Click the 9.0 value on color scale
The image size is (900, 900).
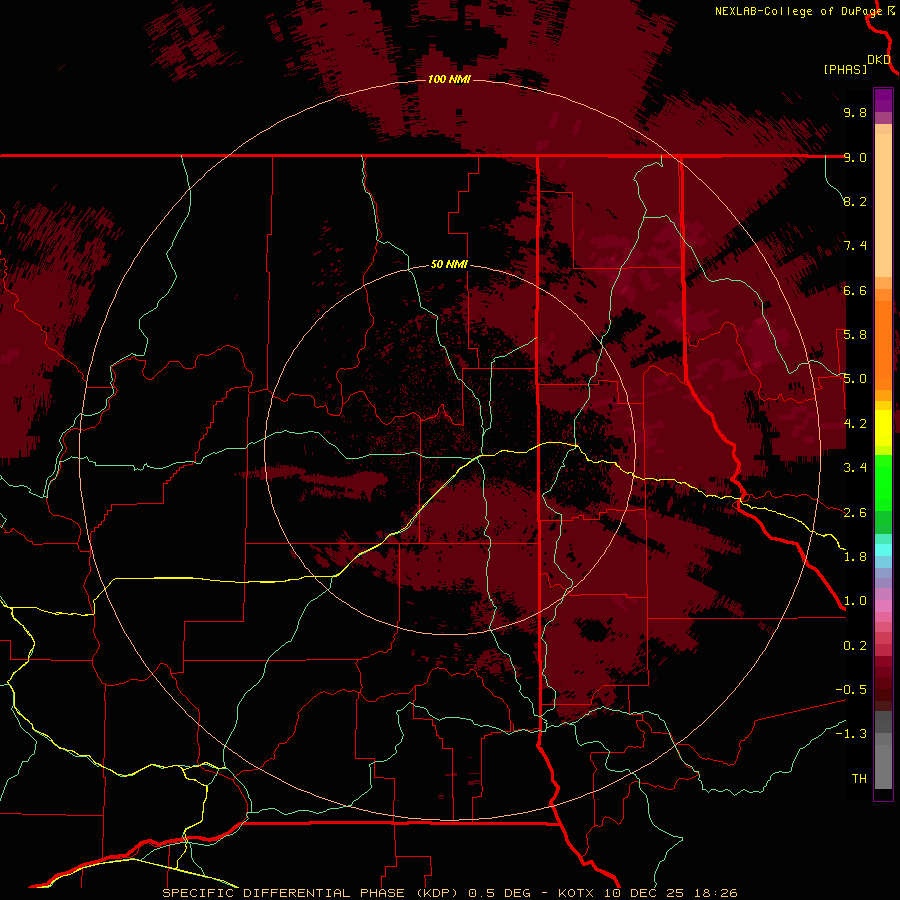click(x=855, y=157)
